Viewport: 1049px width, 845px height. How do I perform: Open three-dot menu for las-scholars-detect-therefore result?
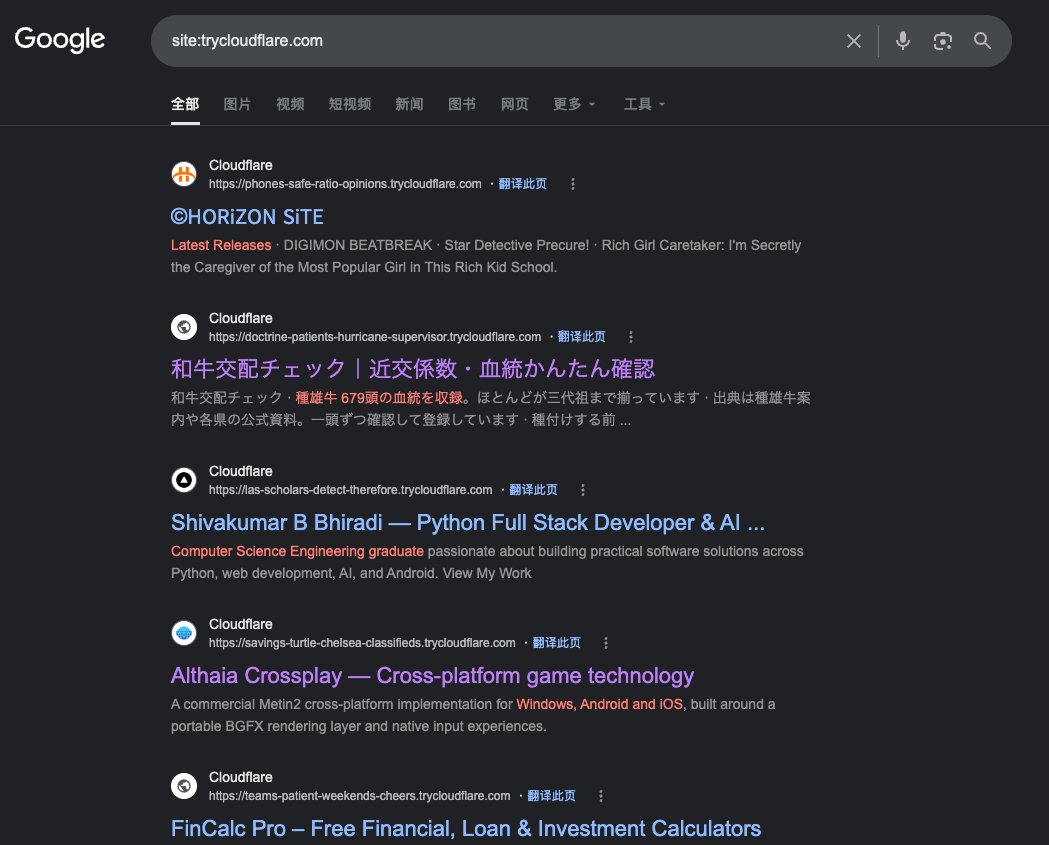[x=583, y=490]
